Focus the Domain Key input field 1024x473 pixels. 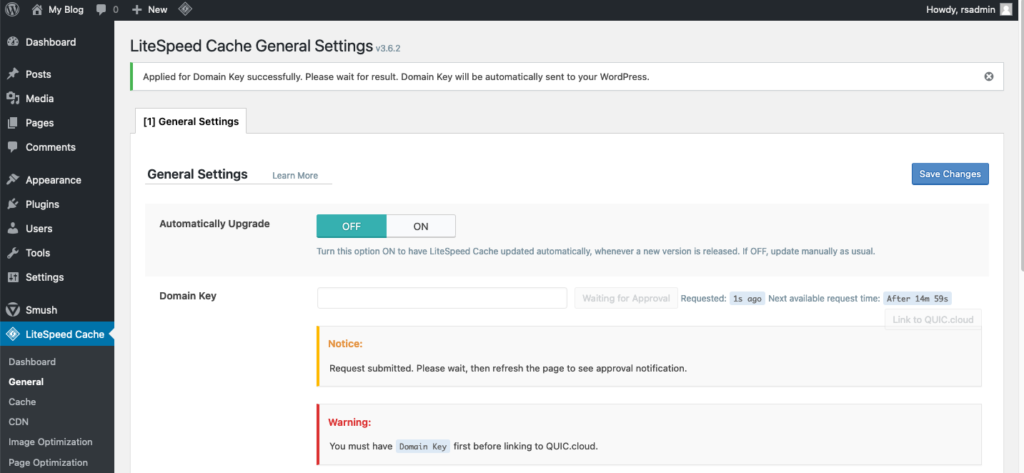pos(442,298)
